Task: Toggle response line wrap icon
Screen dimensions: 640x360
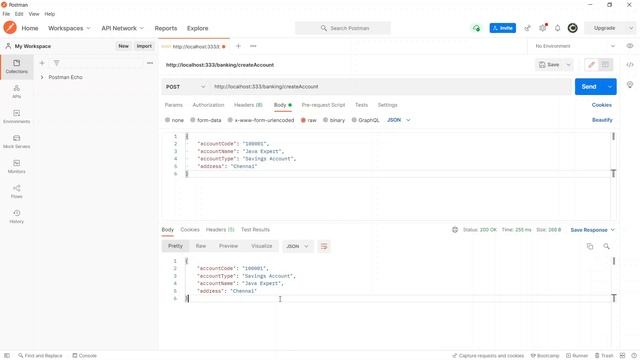Action: pyautogui.click(x=324, y=246)
